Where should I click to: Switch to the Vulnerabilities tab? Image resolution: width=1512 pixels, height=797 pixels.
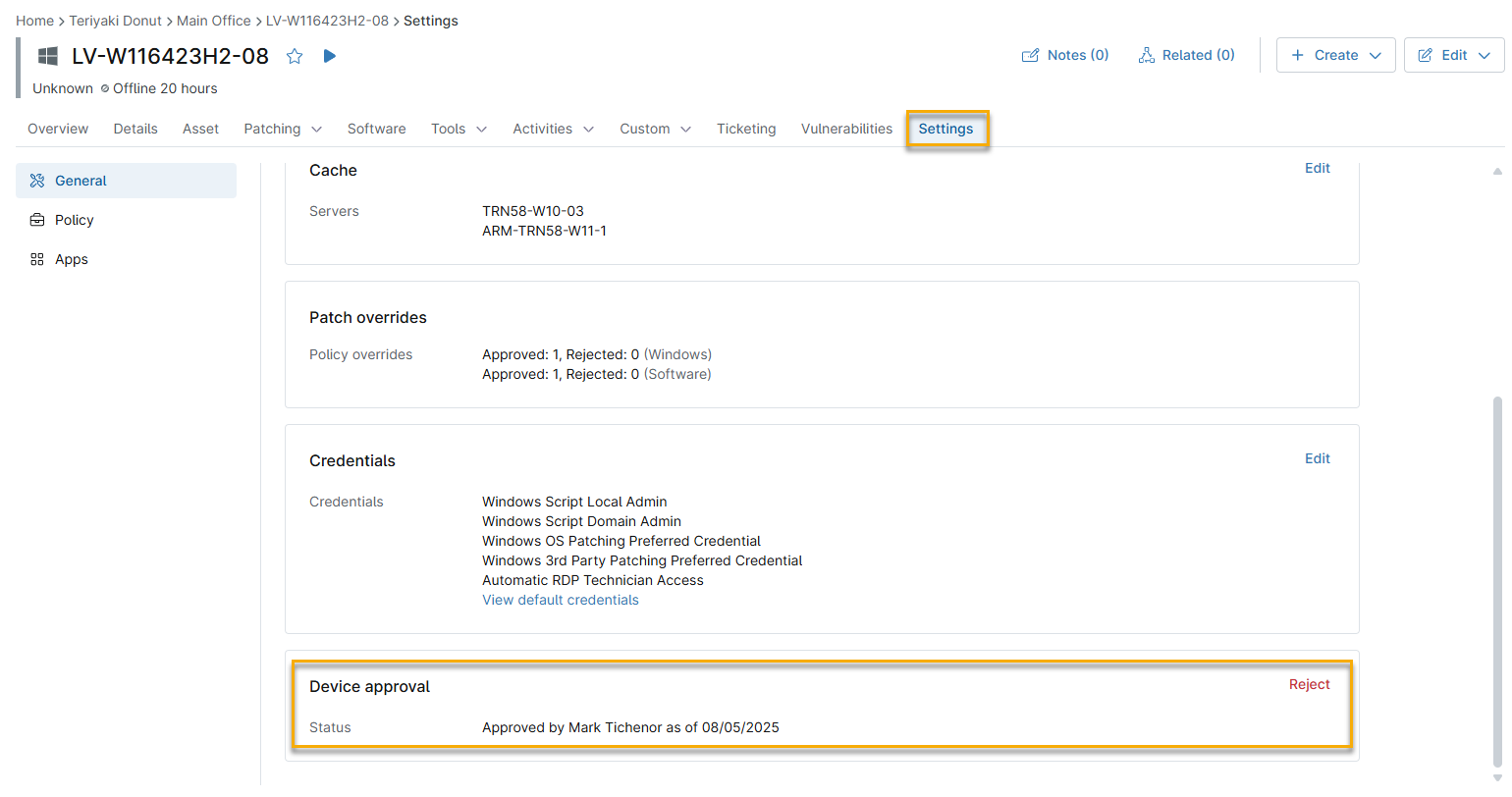(x=846, y=129)
